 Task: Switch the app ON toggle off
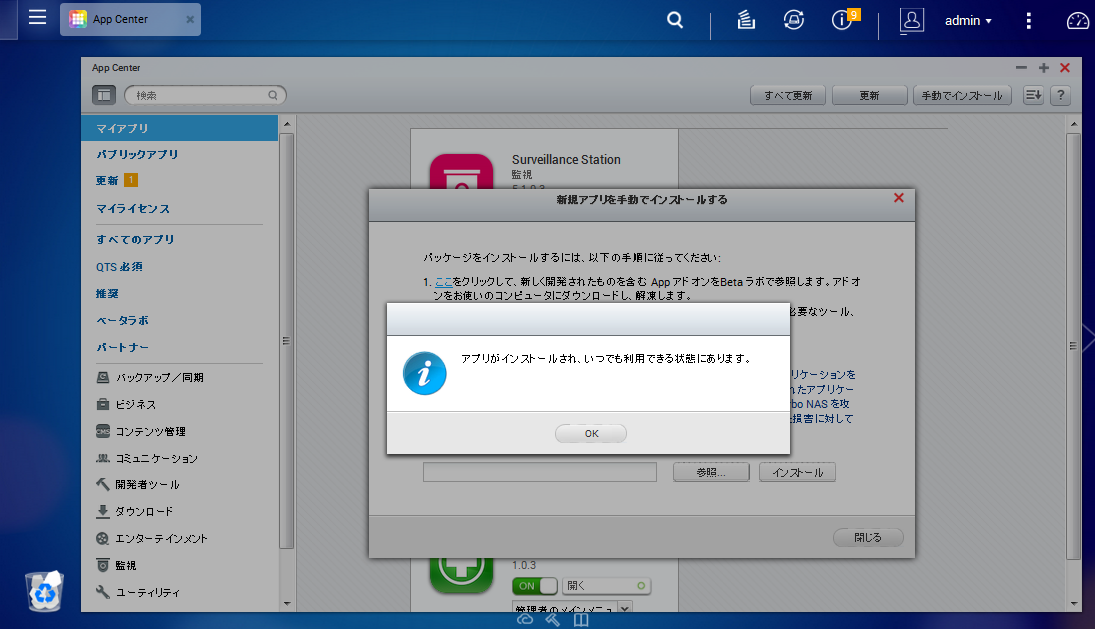tap(534, 586)
